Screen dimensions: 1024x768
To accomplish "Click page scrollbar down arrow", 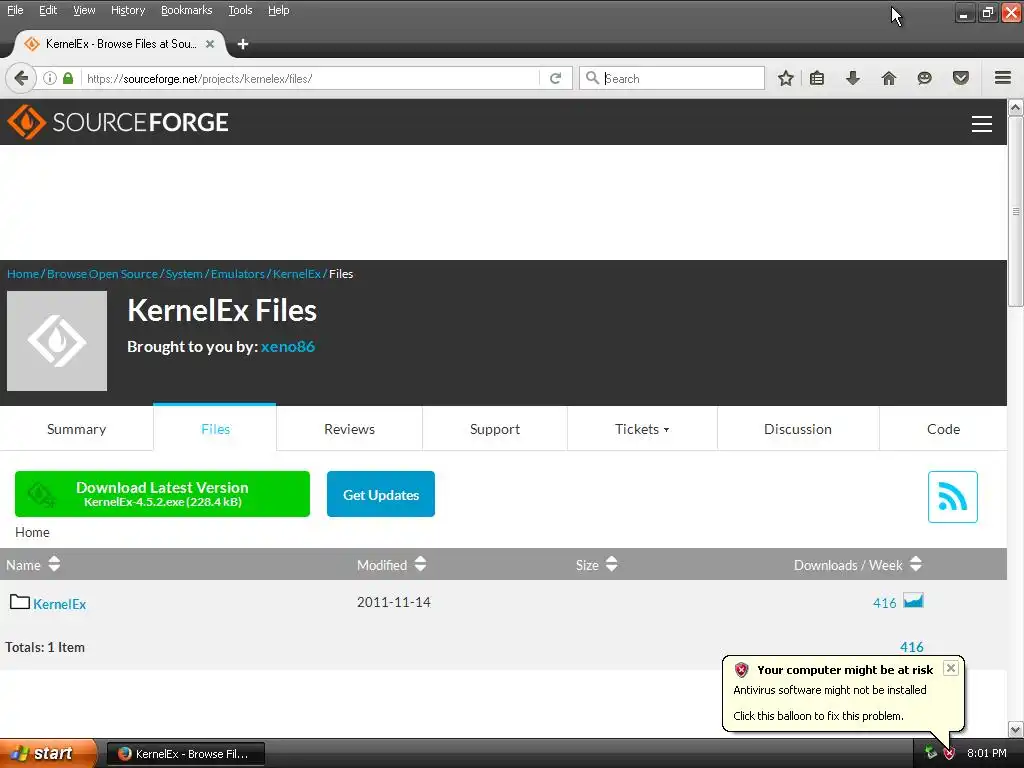I will click(1016, 729).
